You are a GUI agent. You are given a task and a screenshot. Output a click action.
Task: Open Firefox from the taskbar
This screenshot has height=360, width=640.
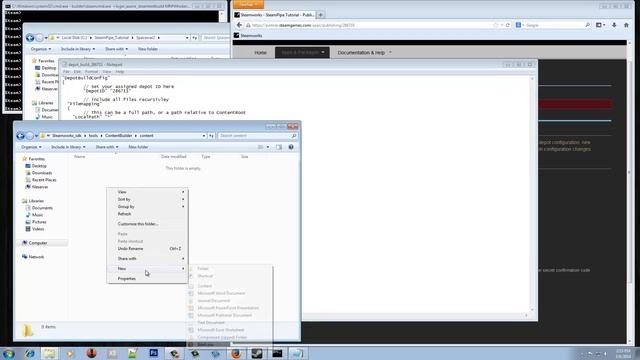pos(236,353)
